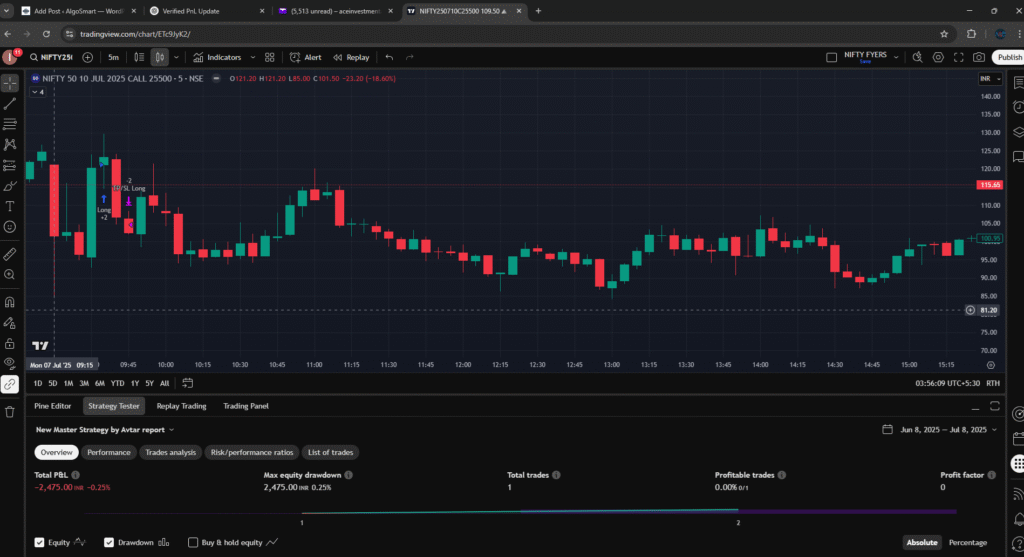The image size is (1024, 557).
Task: Create an Alert from the toolbar
Action: coord(306,57)
